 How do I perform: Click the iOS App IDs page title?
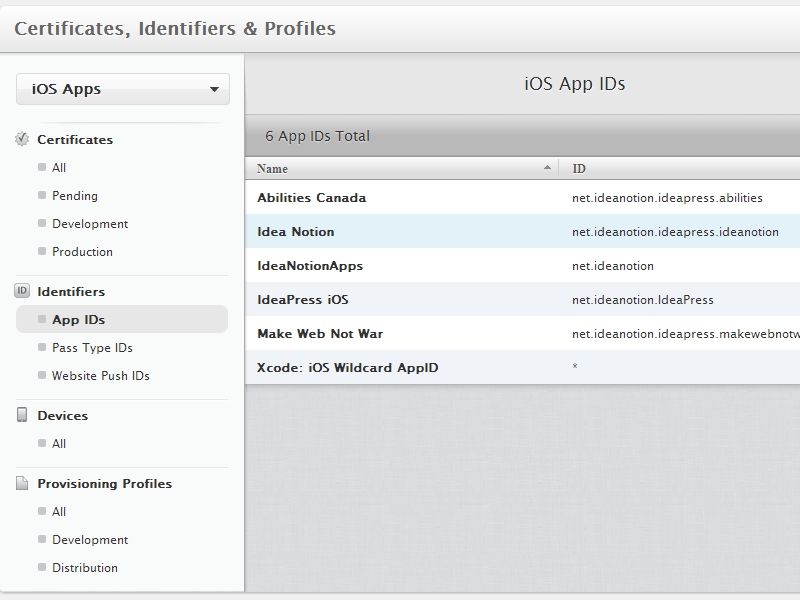coord(575,84)
